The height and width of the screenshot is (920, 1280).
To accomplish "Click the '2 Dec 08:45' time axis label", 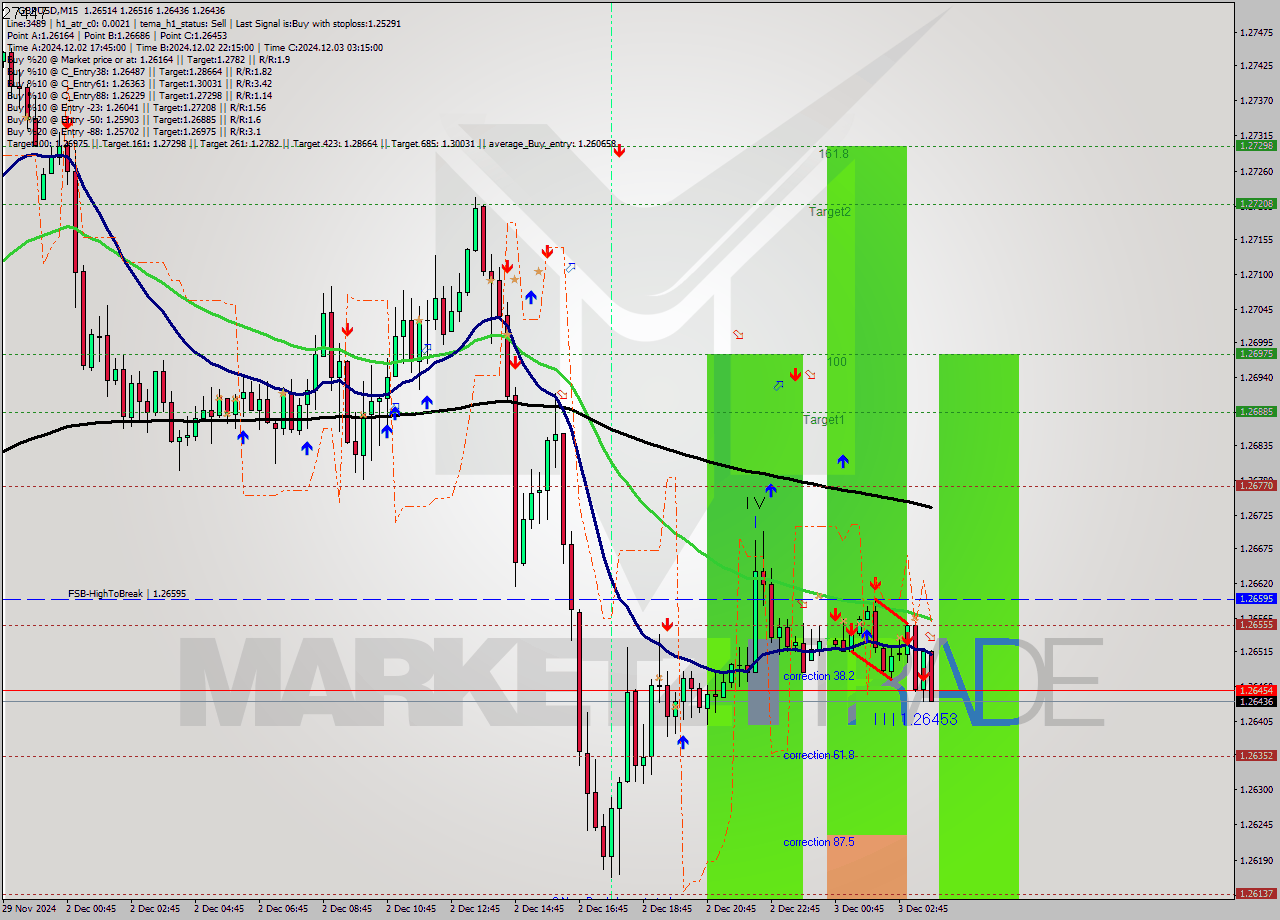I will pyautogui.click(x=347, y=909).
